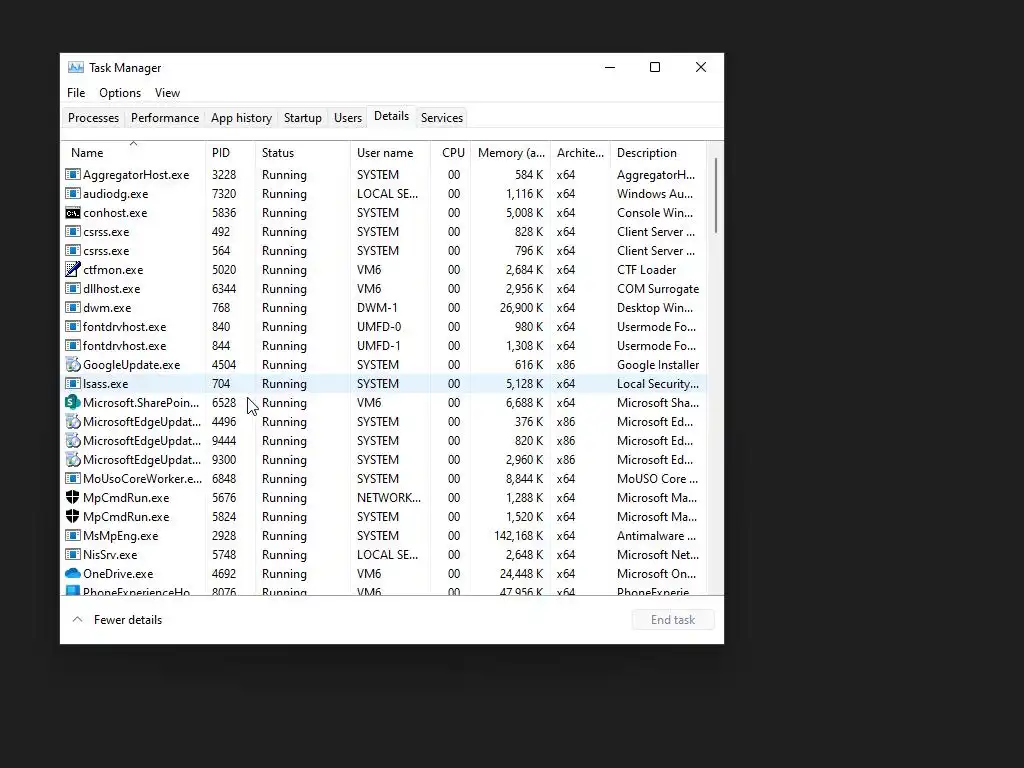
Task: Click the GoogleUpdate.exe installer icon
Action: tap(72, 364)
